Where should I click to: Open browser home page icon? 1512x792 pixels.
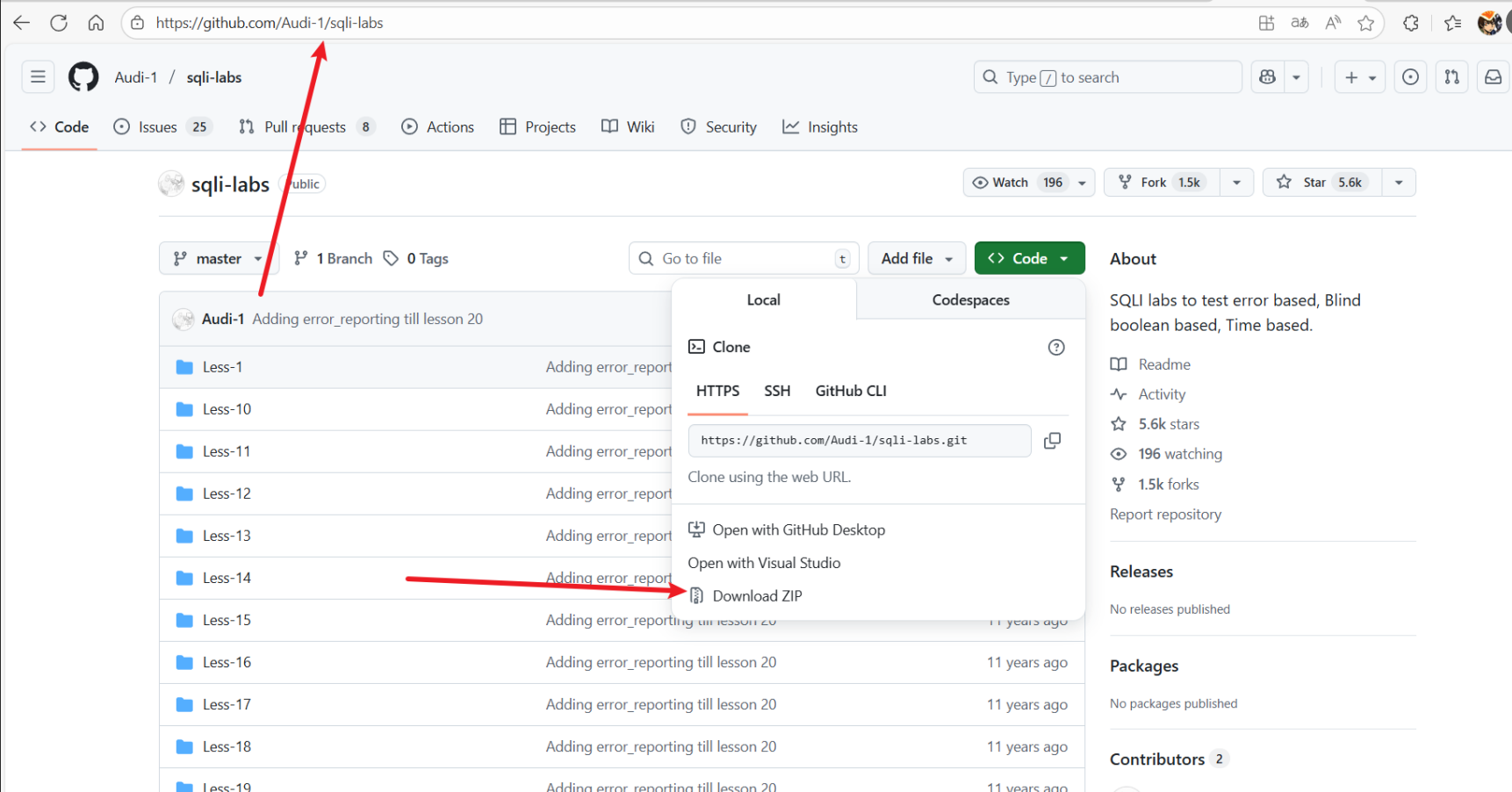(x=96, y=23)
